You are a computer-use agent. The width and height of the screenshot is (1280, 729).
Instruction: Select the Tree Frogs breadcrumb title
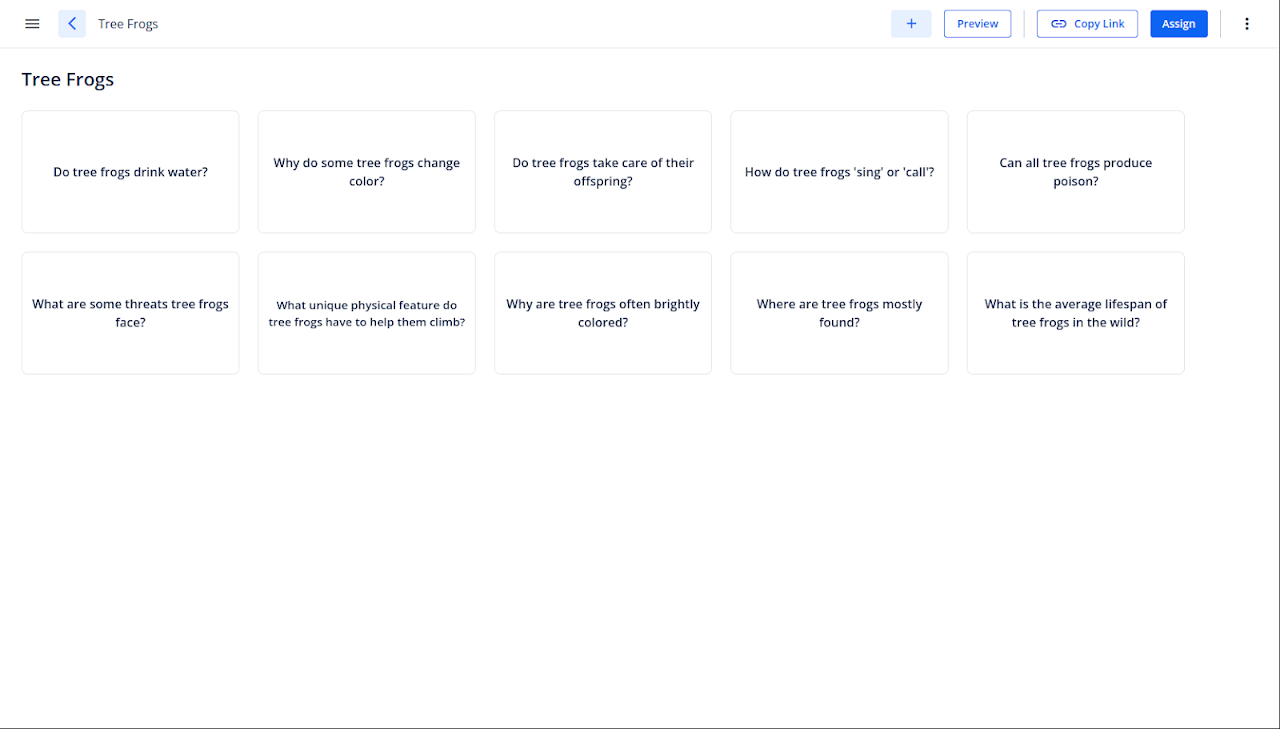(128, 24)
